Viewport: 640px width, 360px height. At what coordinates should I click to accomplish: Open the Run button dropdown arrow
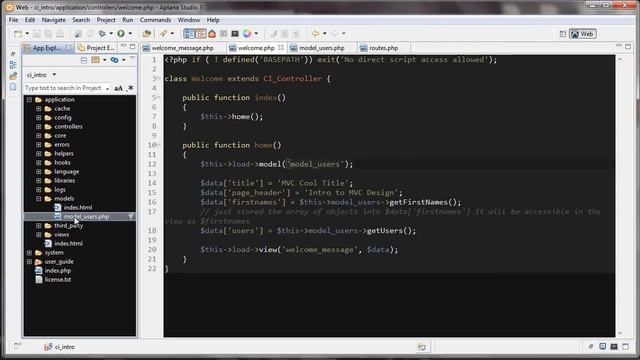[130, 34]
